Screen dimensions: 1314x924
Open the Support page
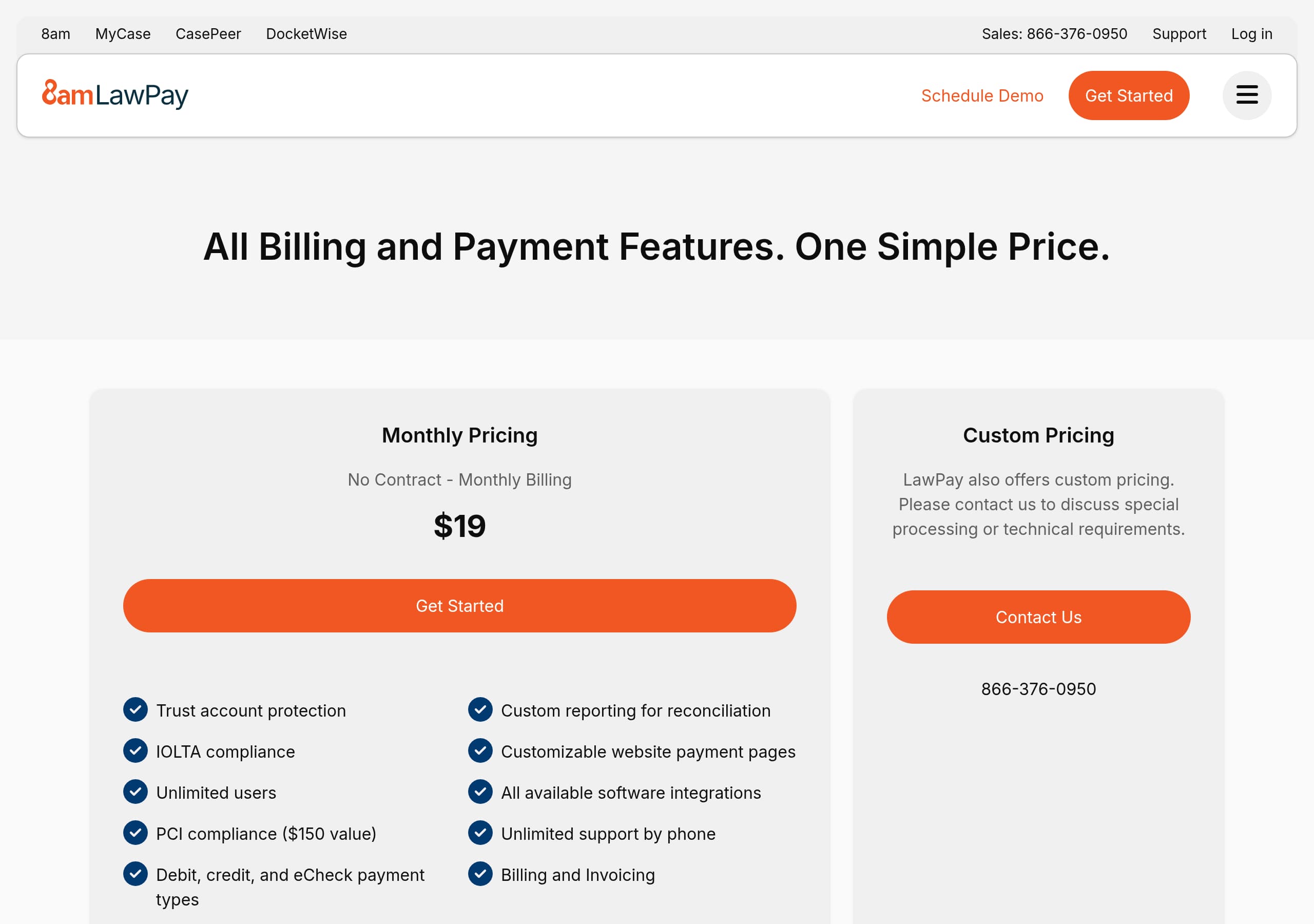click(x=1178, y=34)
